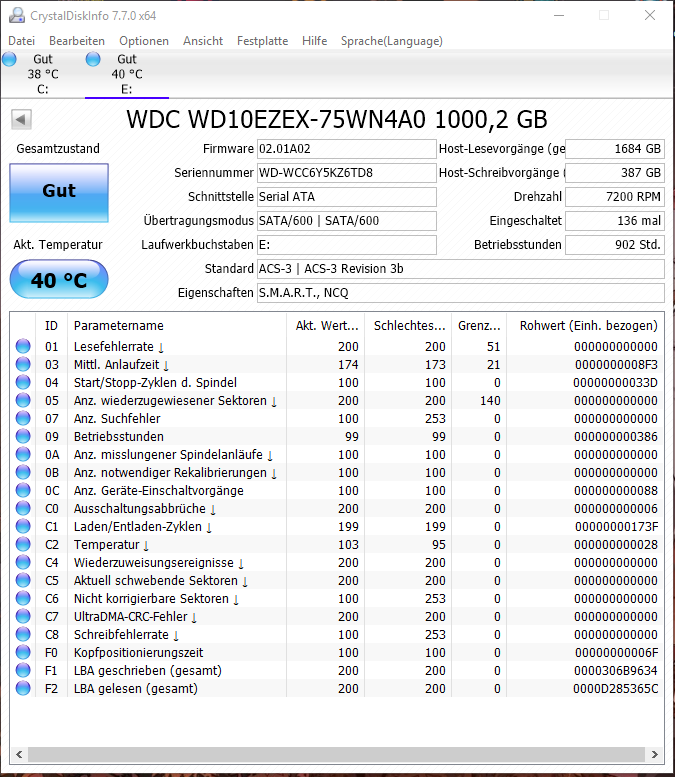Screen dimensions: 675x777
Task: Open the Festplatte menu
Action: 262,41
